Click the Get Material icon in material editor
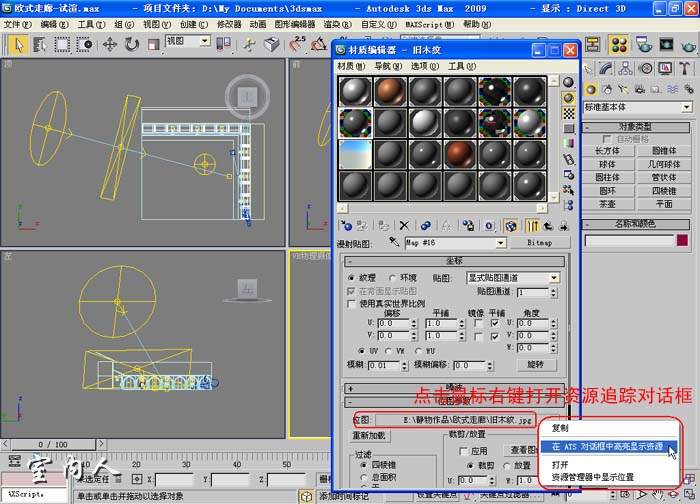Image resolution: width=700 pixels, height=504 pixels. [346, 225]
